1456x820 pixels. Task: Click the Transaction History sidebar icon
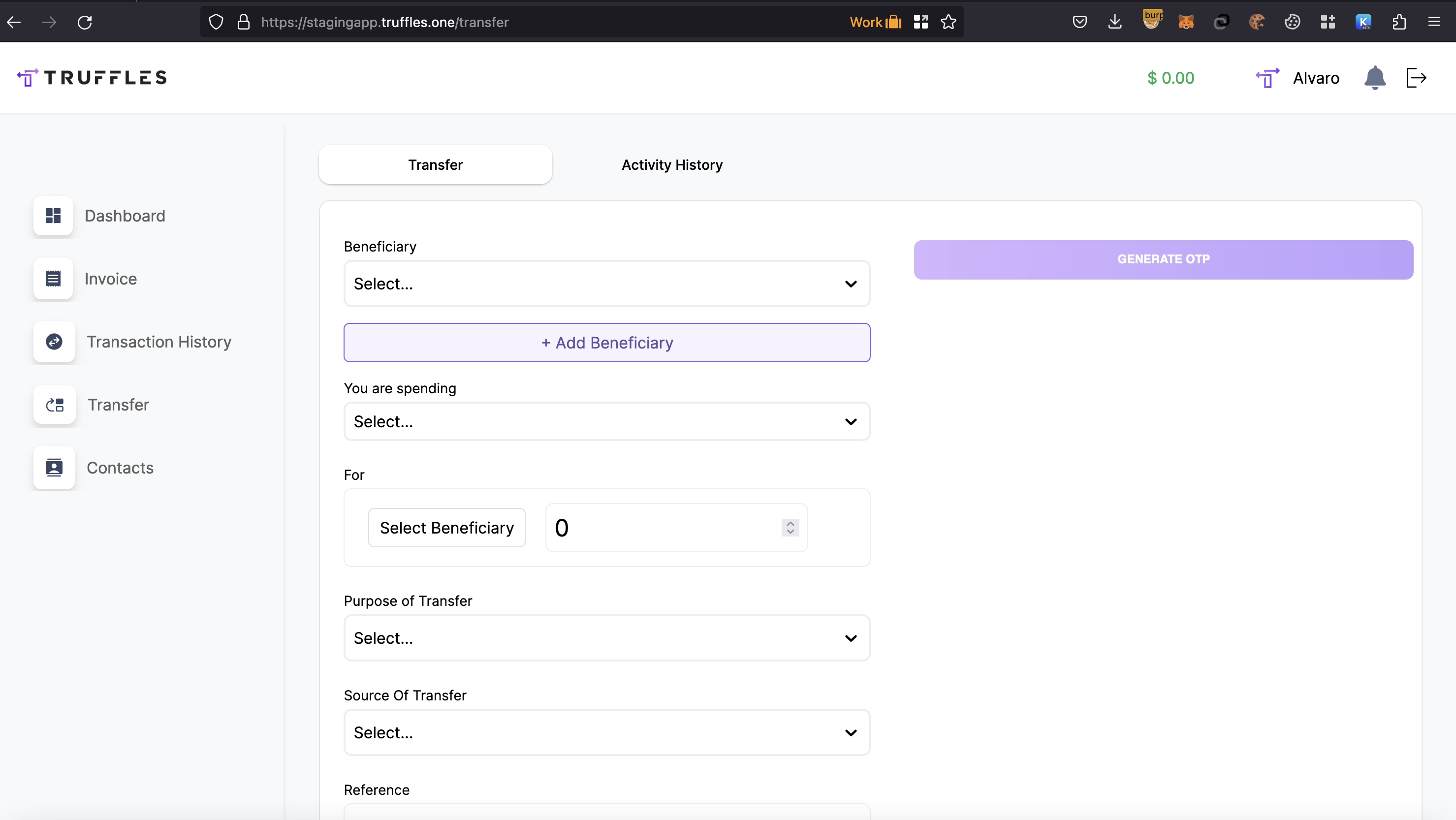[55, 342]
